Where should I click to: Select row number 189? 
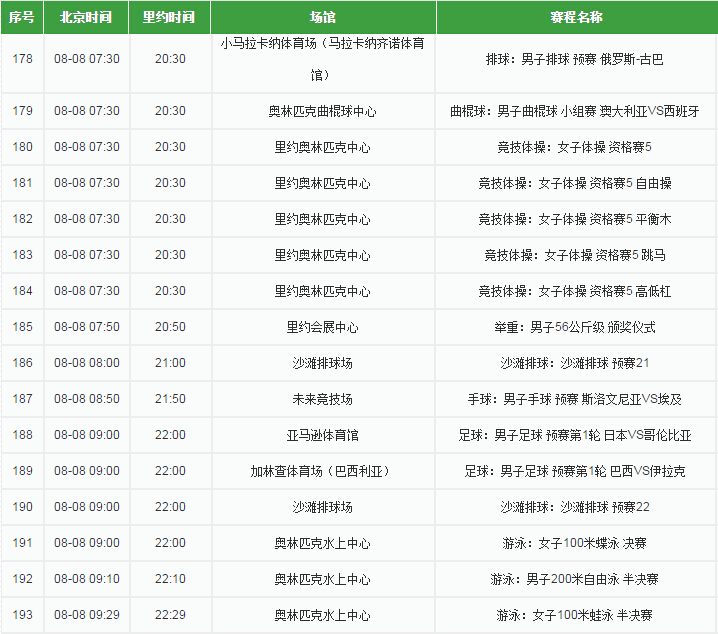click(22, 471)
